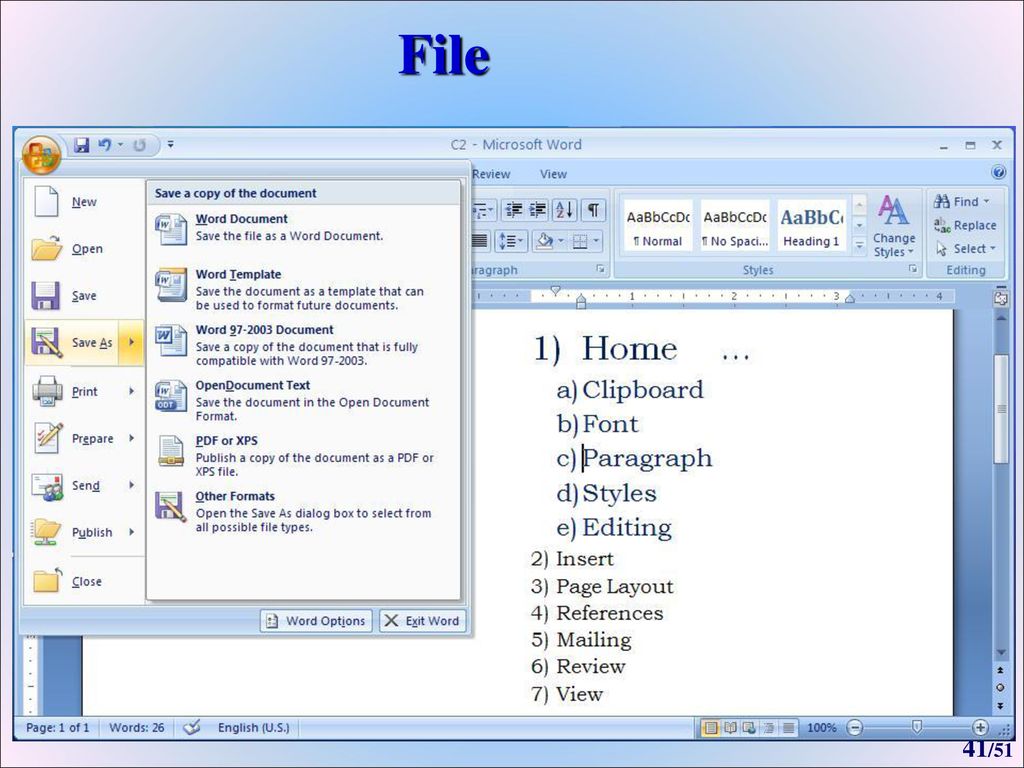1024x768 pixels.
Task: Click the round Office button
Action: (x=41, y=155)
